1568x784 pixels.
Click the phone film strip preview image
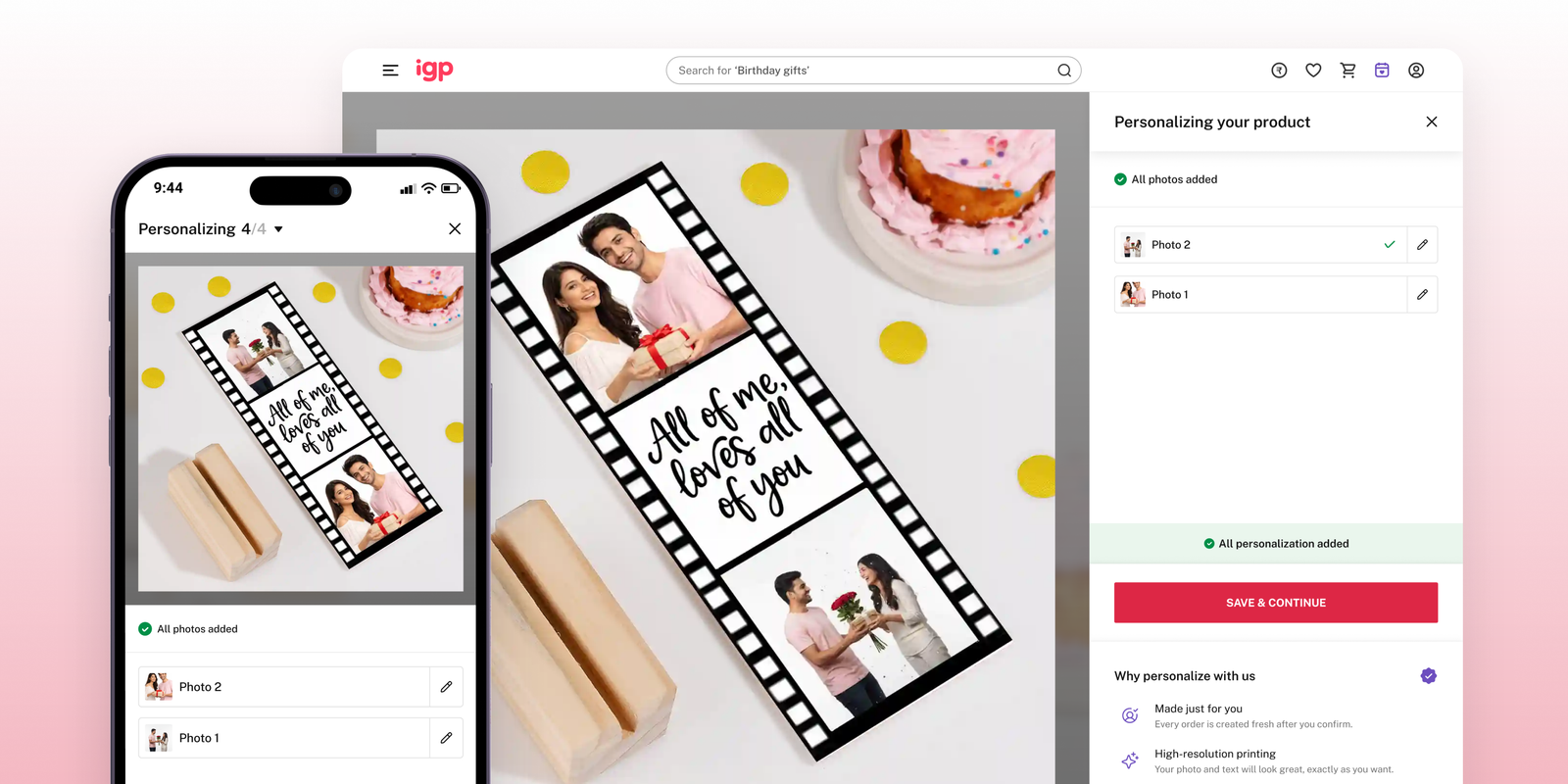pyautogui.click(x=301, y=428)
